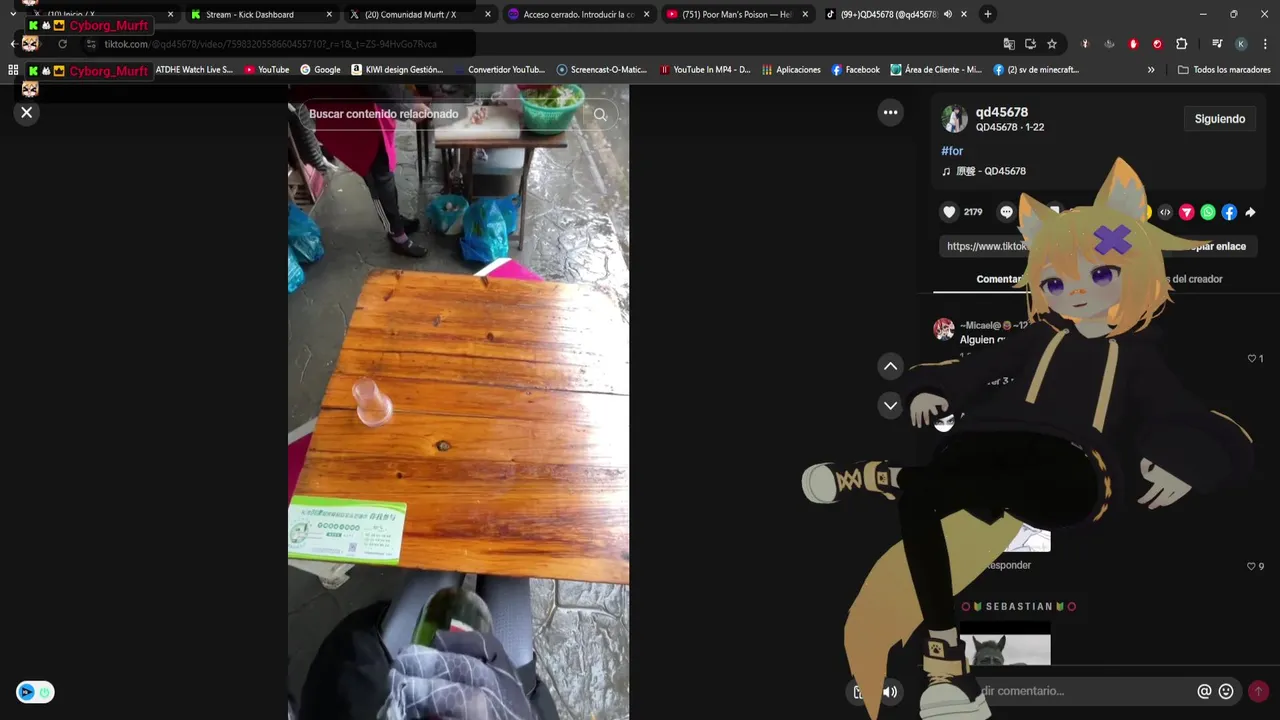The image size is (1280, 720).
Task: Open the Google bookmark
Action: click(320, 70)
